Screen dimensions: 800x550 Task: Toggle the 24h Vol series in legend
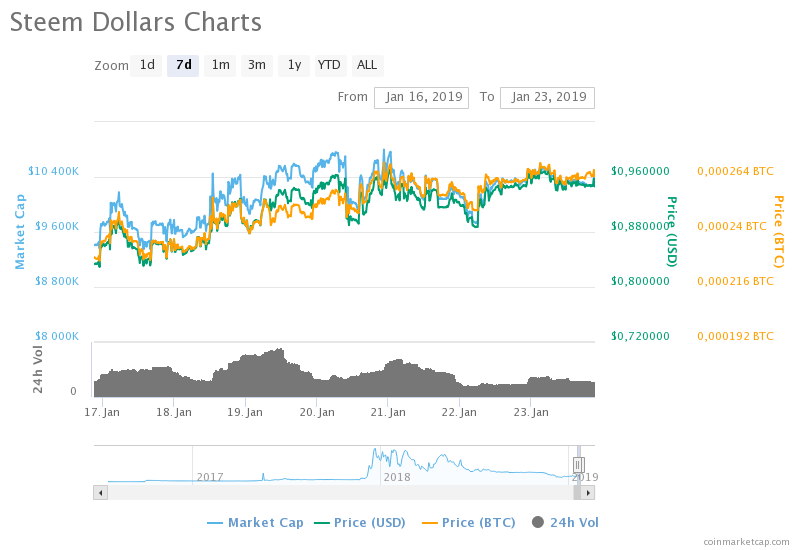coord(565,522)
